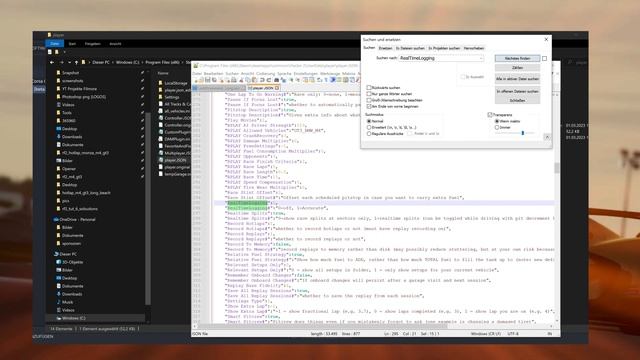640x360 pixels.
Task: Click the Zoom Out icon in Notepad++ toolbar
Action: pyautogui.click(x=298, y=80)
